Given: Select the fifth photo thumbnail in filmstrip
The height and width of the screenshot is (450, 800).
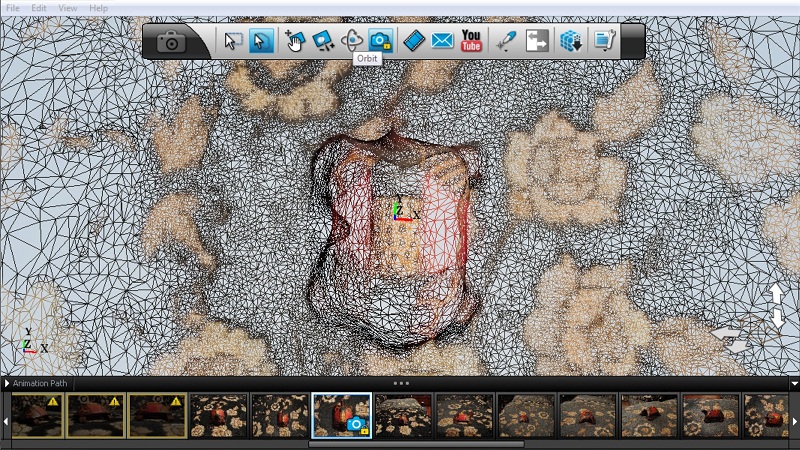Looking at the screenshot, I should tap(280, 416).
